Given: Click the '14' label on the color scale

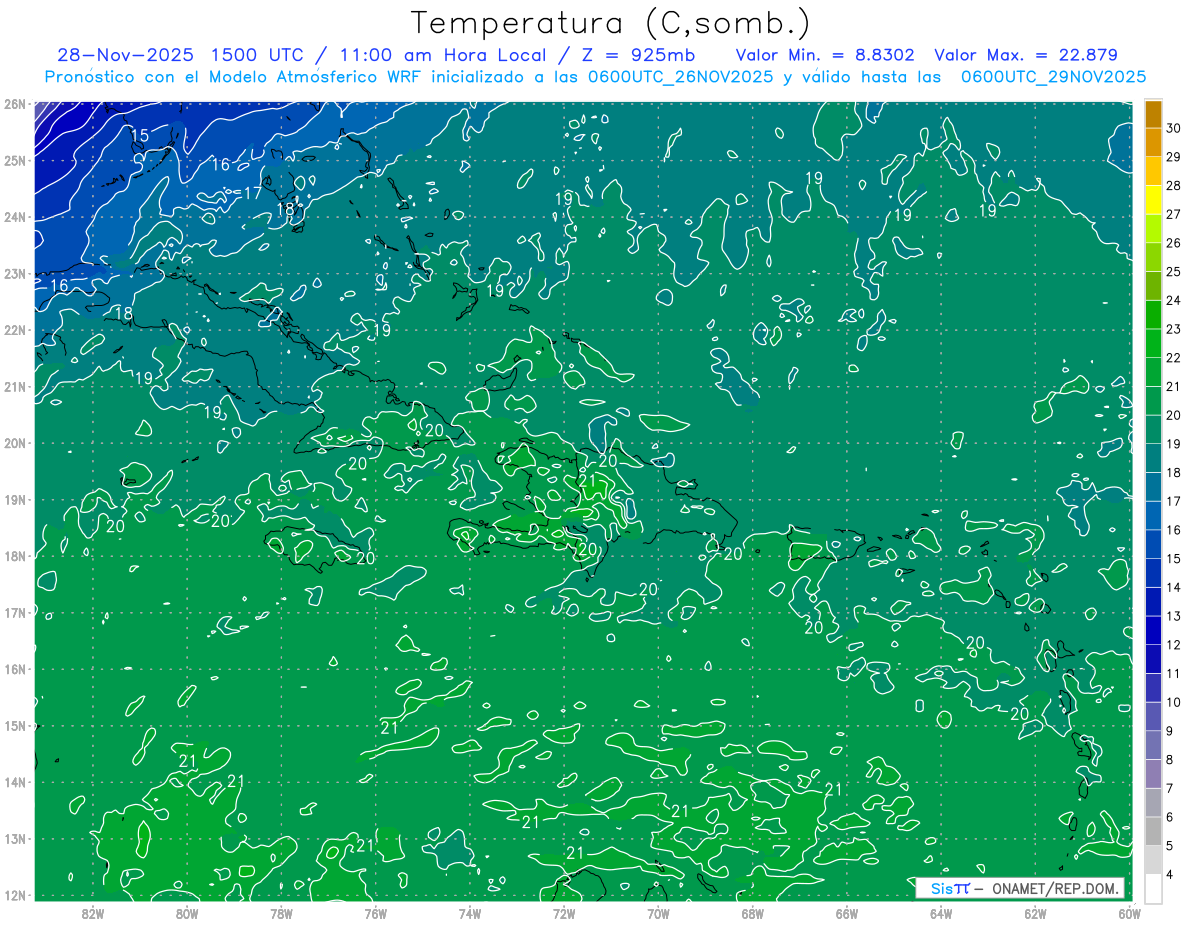Looking at the screenshot, I should 1174,587.
